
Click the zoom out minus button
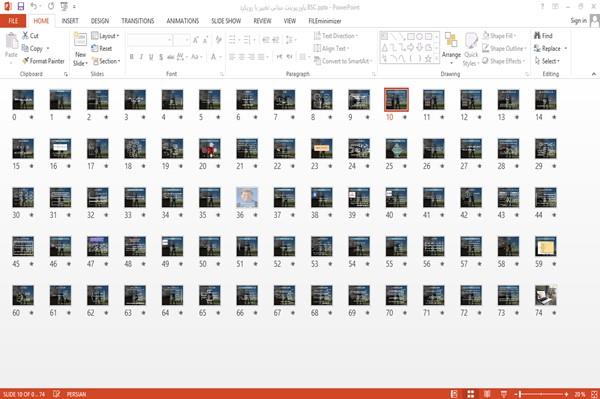(x=516, y=394)
